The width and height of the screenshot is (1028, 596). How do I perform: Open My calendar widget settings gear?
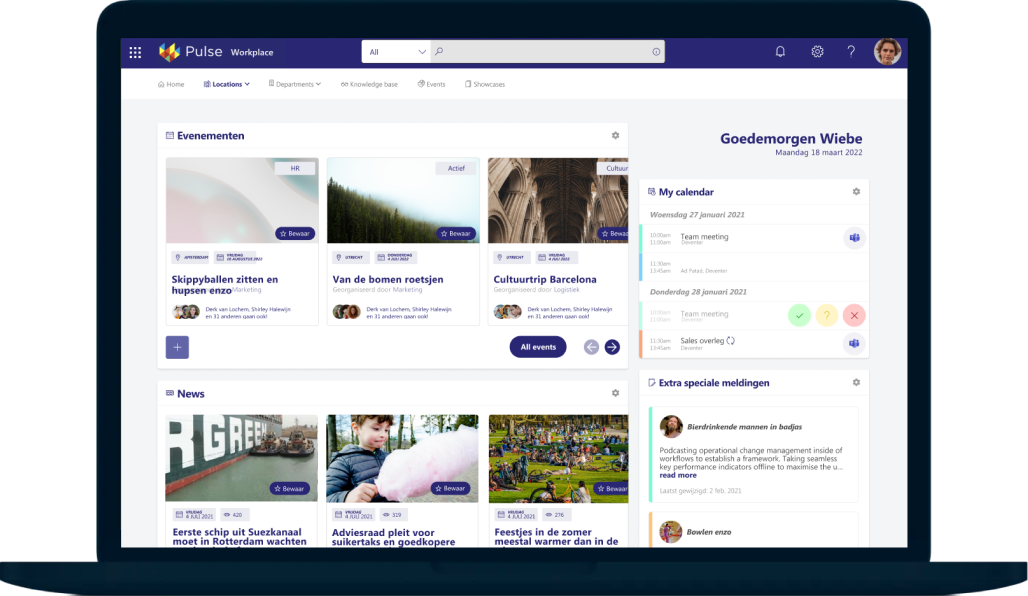click(x=856, y=191)
